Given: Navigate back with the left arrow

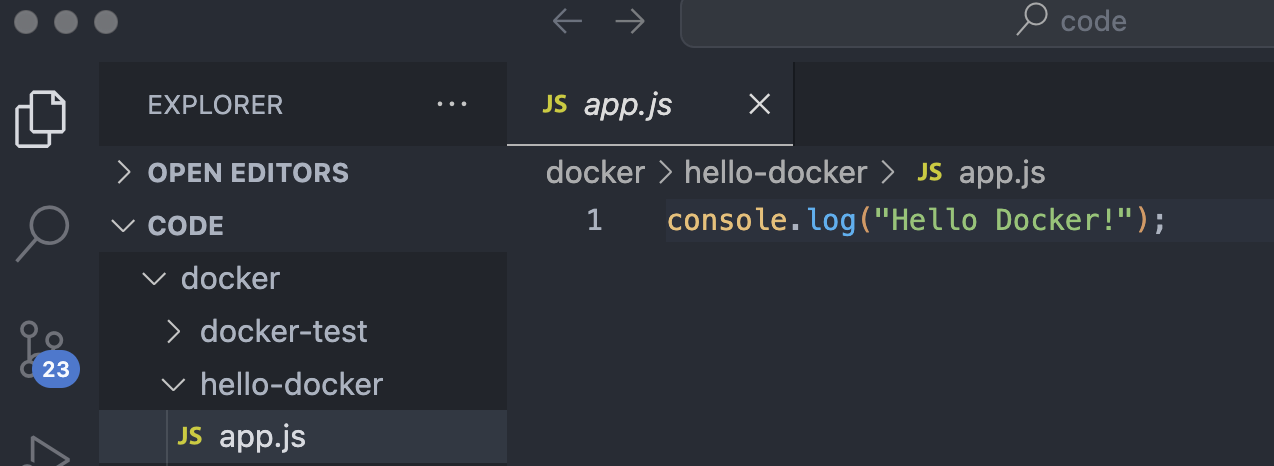Looking at the screenshot, I should pyautogui.click(x=567, y=22).
